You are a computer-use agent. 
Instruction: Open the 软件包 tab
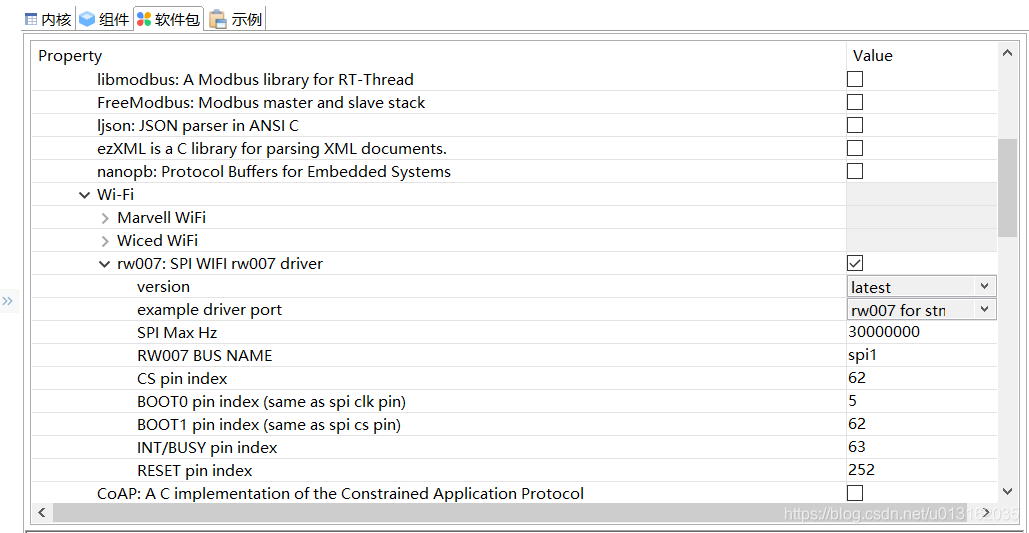point(168,19)
